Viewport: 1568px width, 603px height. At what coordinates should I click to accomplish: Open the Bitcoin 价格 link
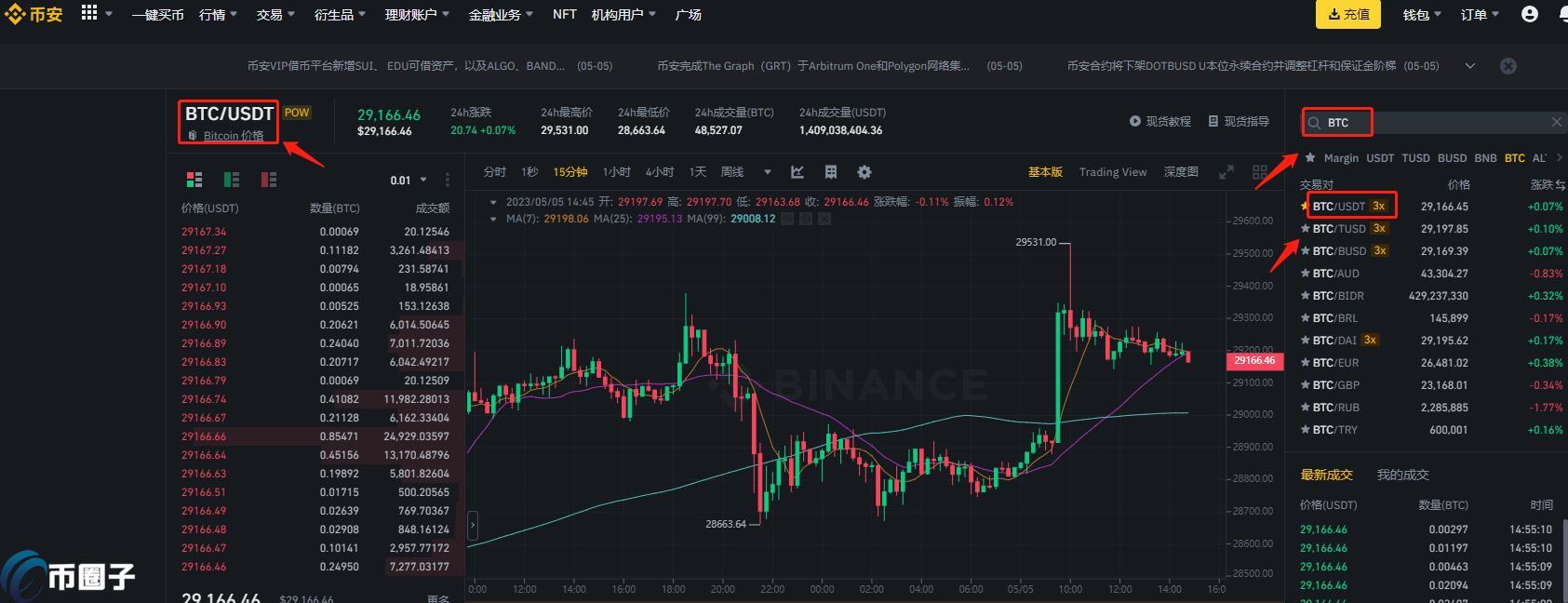pos(234,136)
